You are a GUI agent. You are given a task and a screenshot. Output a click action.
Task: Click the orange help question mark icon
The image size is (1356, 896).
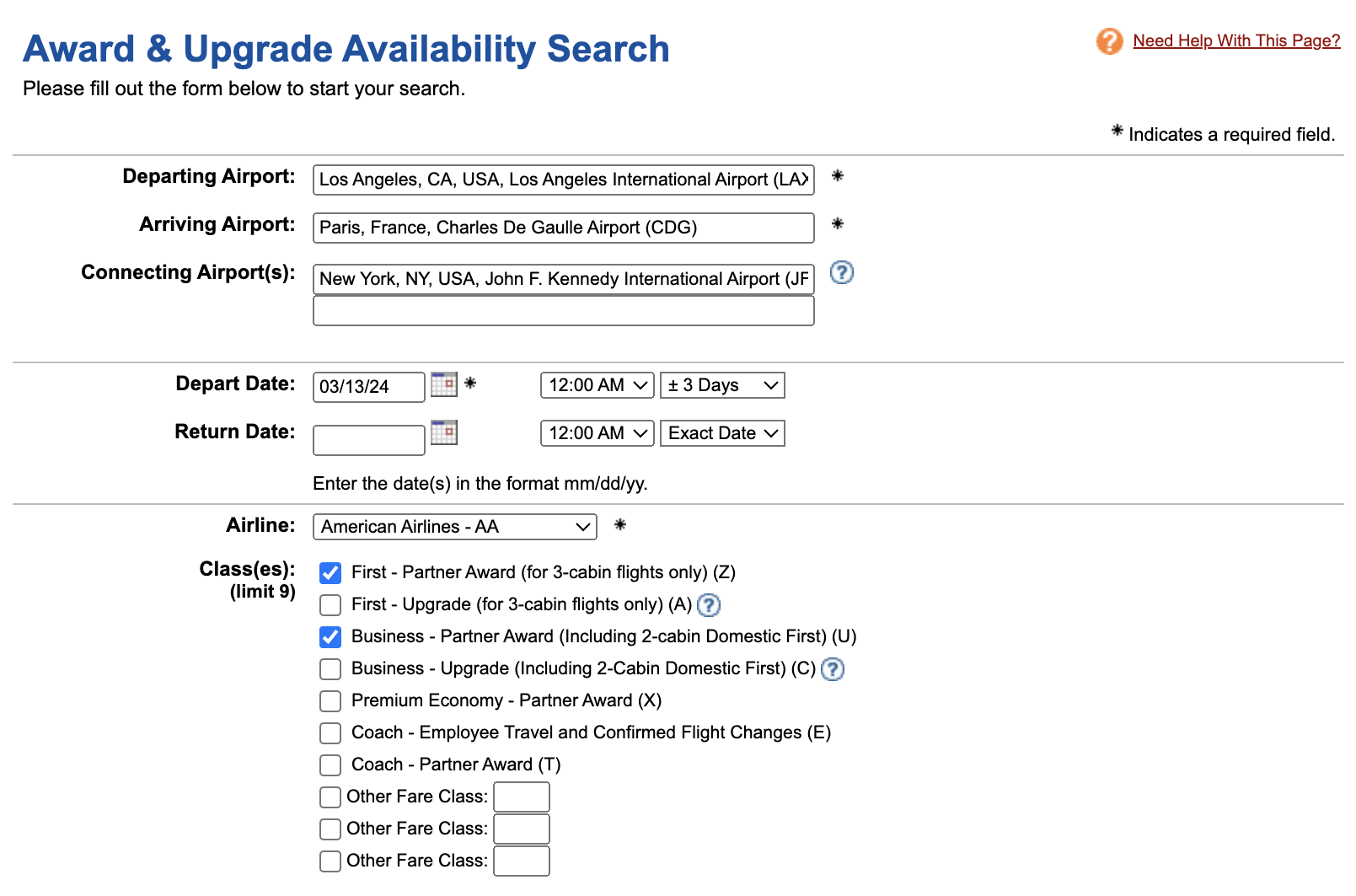[1109, 40]
